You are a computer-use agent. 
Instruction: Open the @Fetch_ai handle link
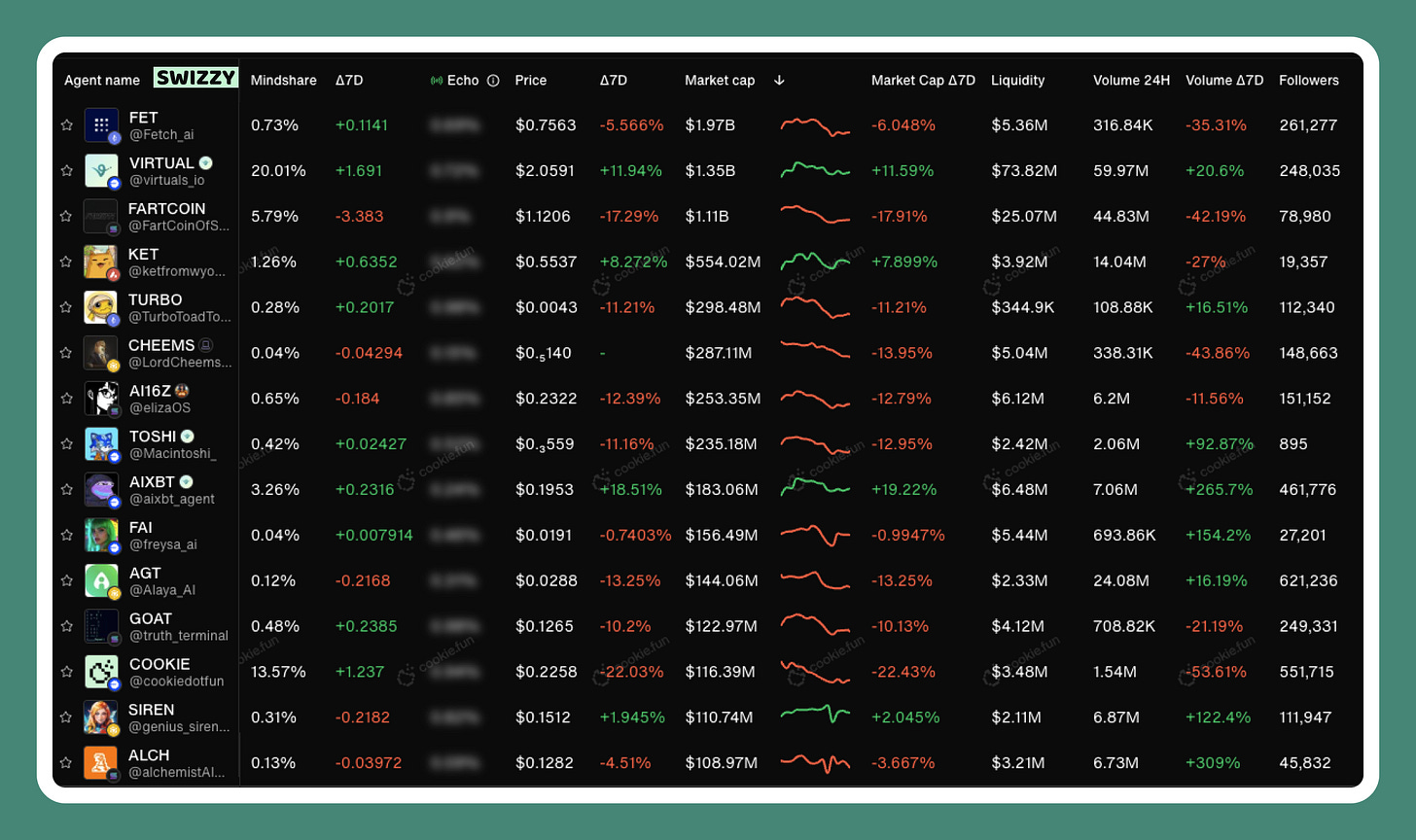(x=161, y=135)
